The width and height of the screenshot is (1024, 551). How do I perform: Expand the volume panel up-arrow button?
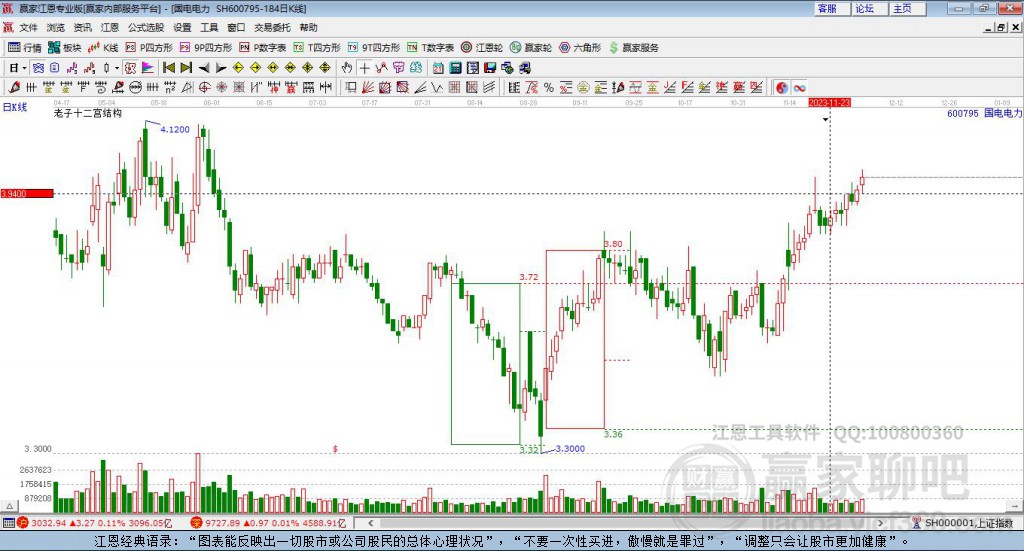pyautogui.click(x=9, y=506)
